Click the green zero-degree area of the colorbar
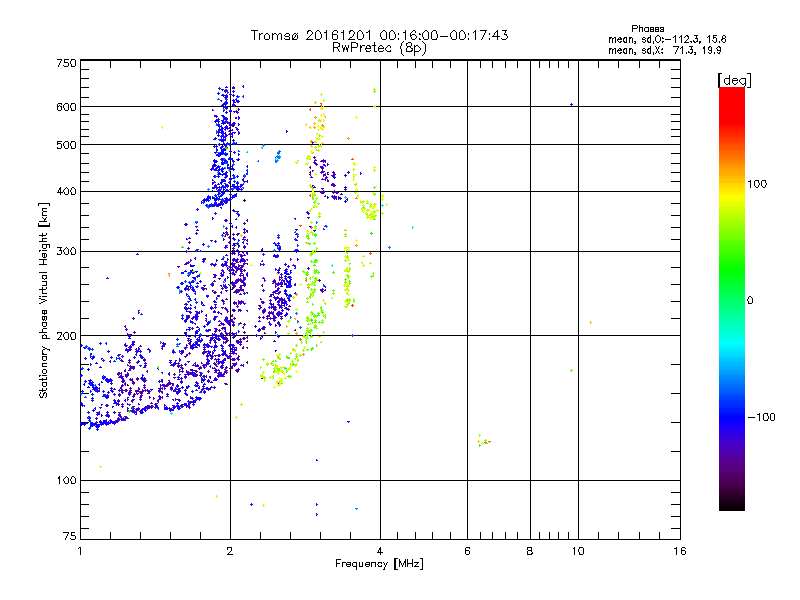Viewport: 800px width, 600px height. (x=732, y=300)
